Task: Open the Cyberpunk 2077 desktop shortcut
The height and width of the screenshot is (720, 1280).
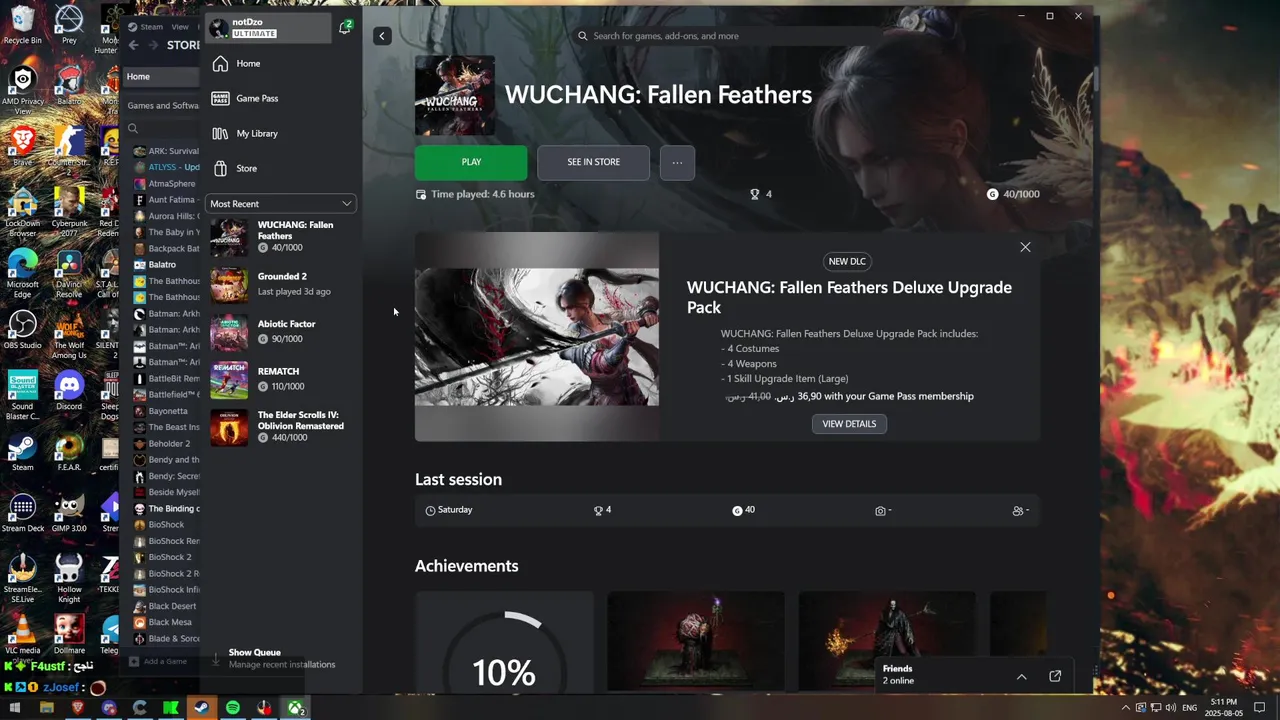Action: point(69,212)
